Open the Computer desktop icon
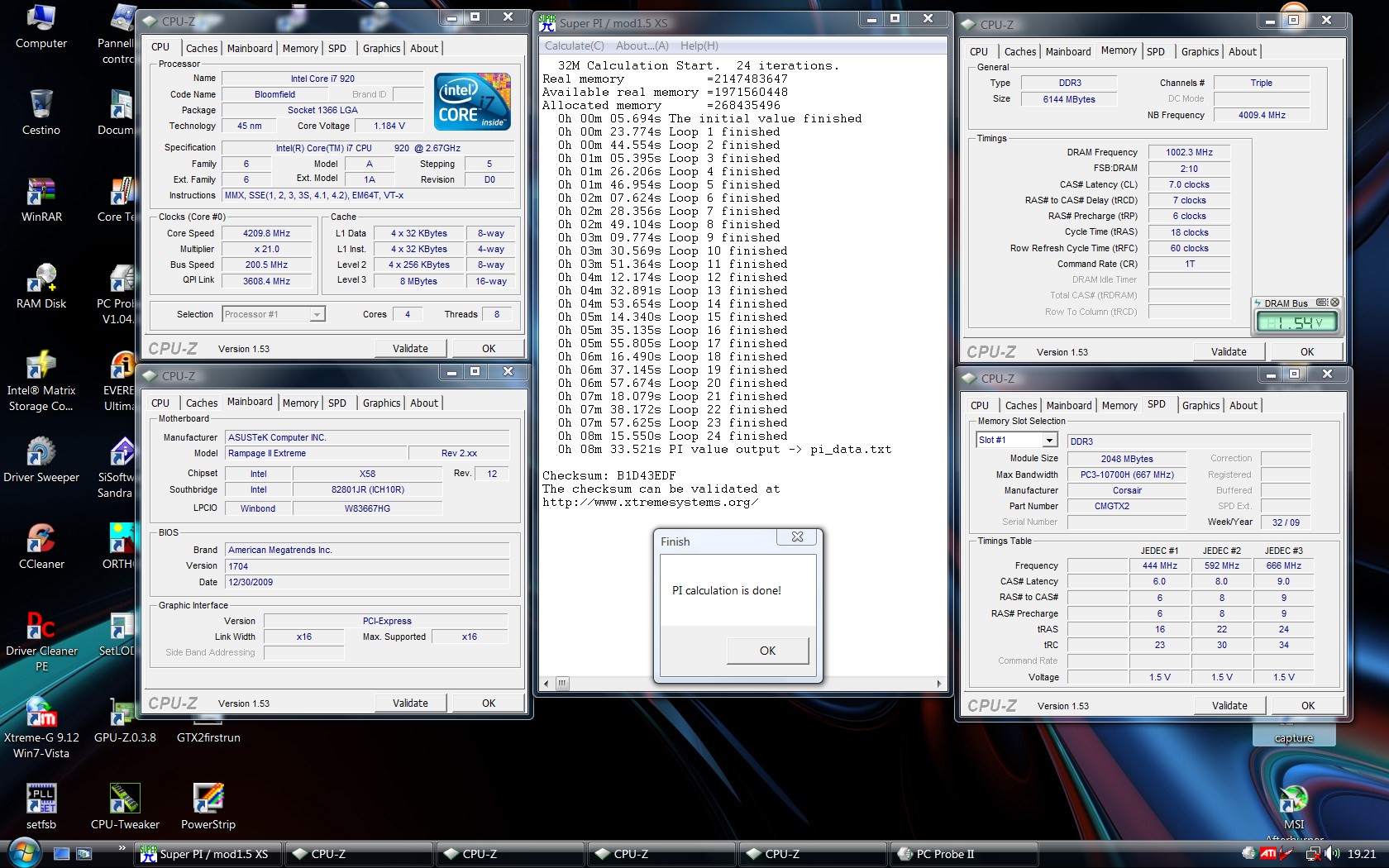Screen dimensions: 1389x868 [x=41, y=26]
